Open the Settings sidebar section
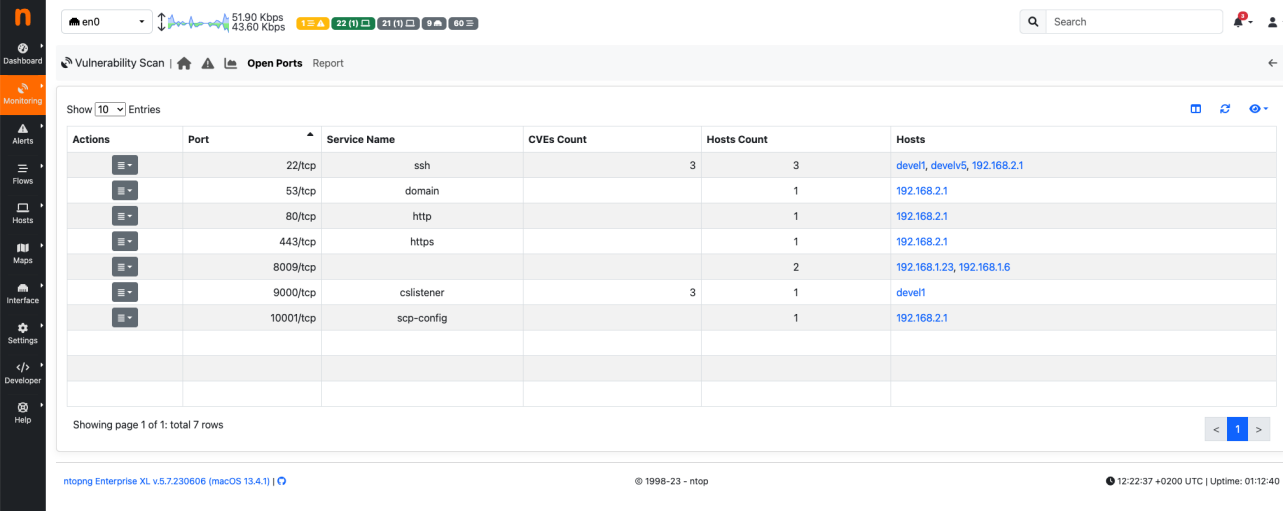Image resolution: width=1283 pixels, height=512 pixels. coord(22,334)
